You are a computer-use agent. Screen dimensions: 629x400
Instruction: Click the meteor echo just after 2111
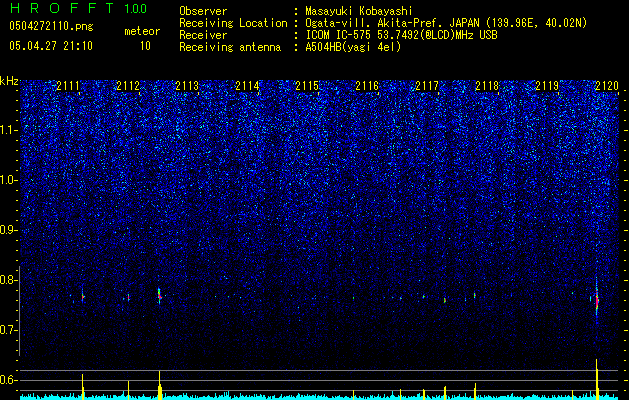[83, 297]
